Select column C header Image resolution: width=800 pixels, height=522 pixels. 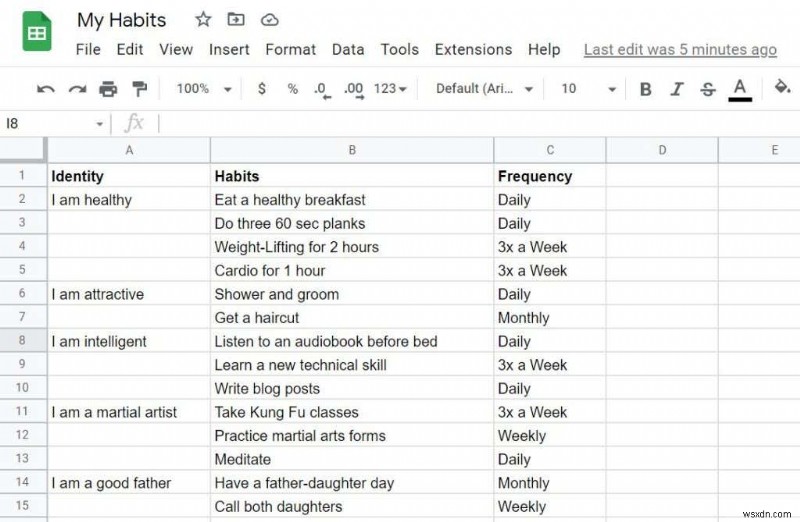click(550, 150)
